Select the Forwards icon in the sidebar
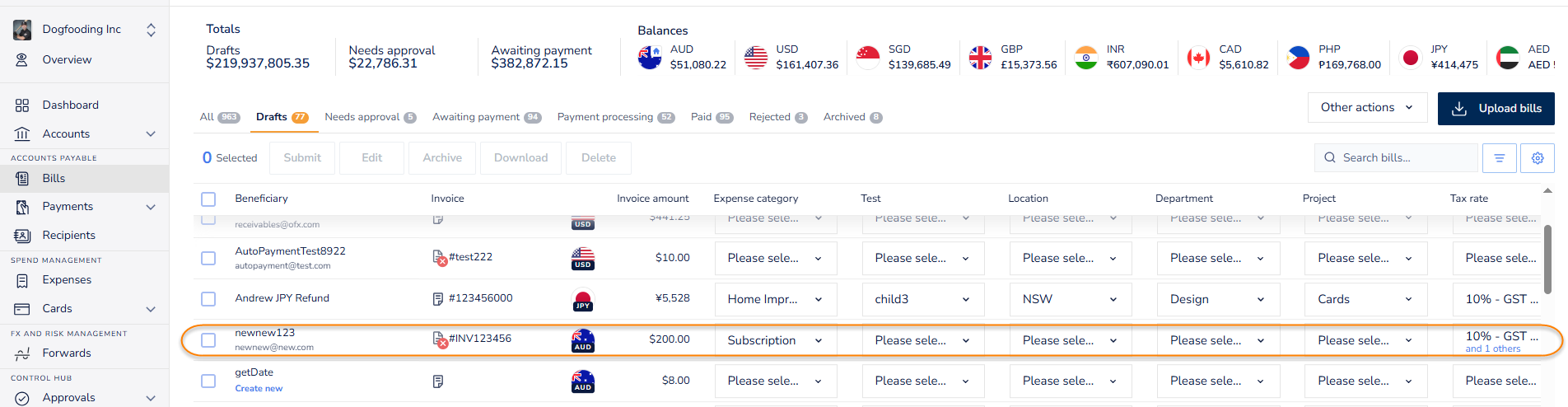 click(x=22, y=353)
